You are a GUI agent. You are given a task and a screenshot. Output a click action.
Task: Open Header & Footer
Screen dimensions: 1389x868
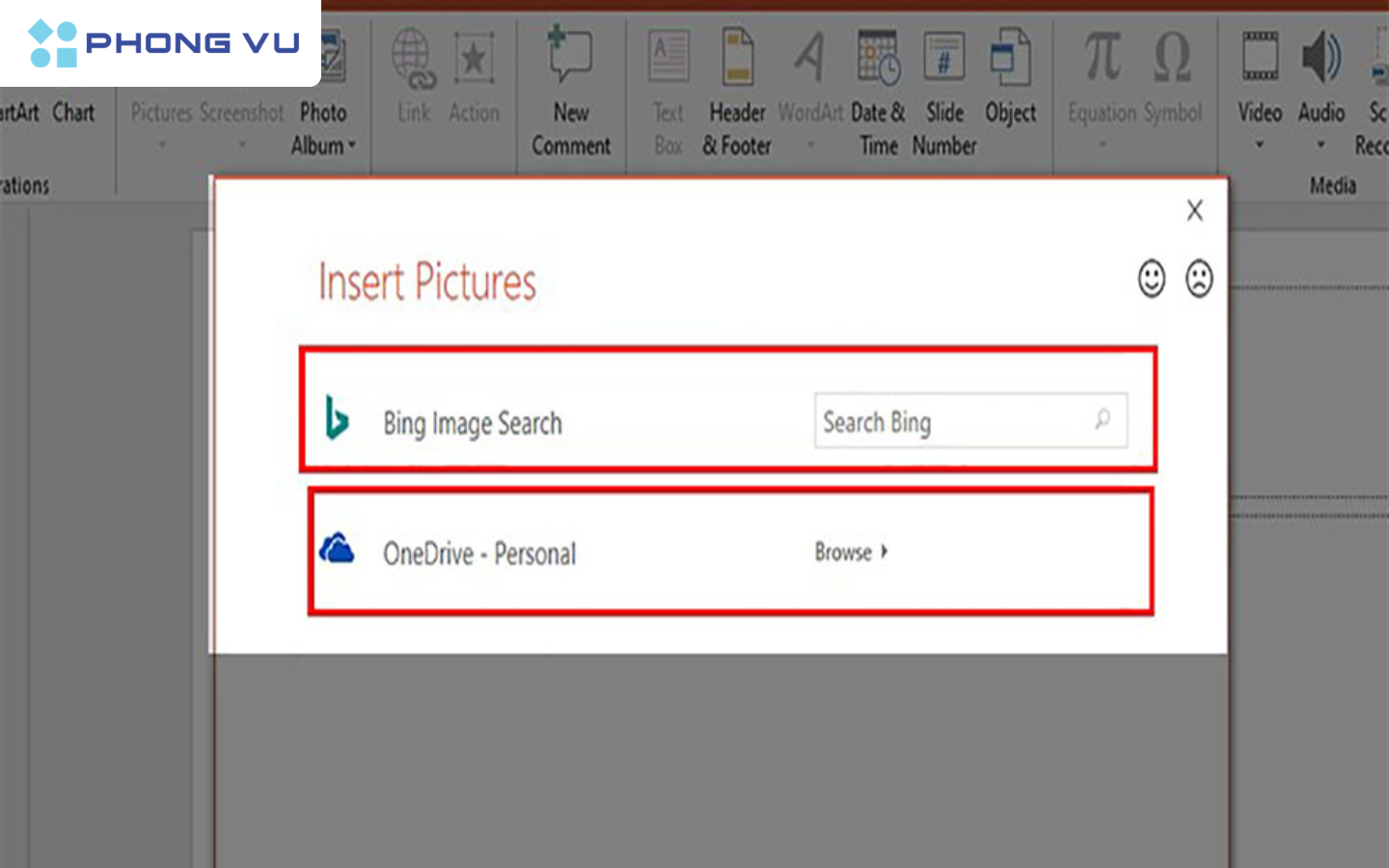point(737,92)
